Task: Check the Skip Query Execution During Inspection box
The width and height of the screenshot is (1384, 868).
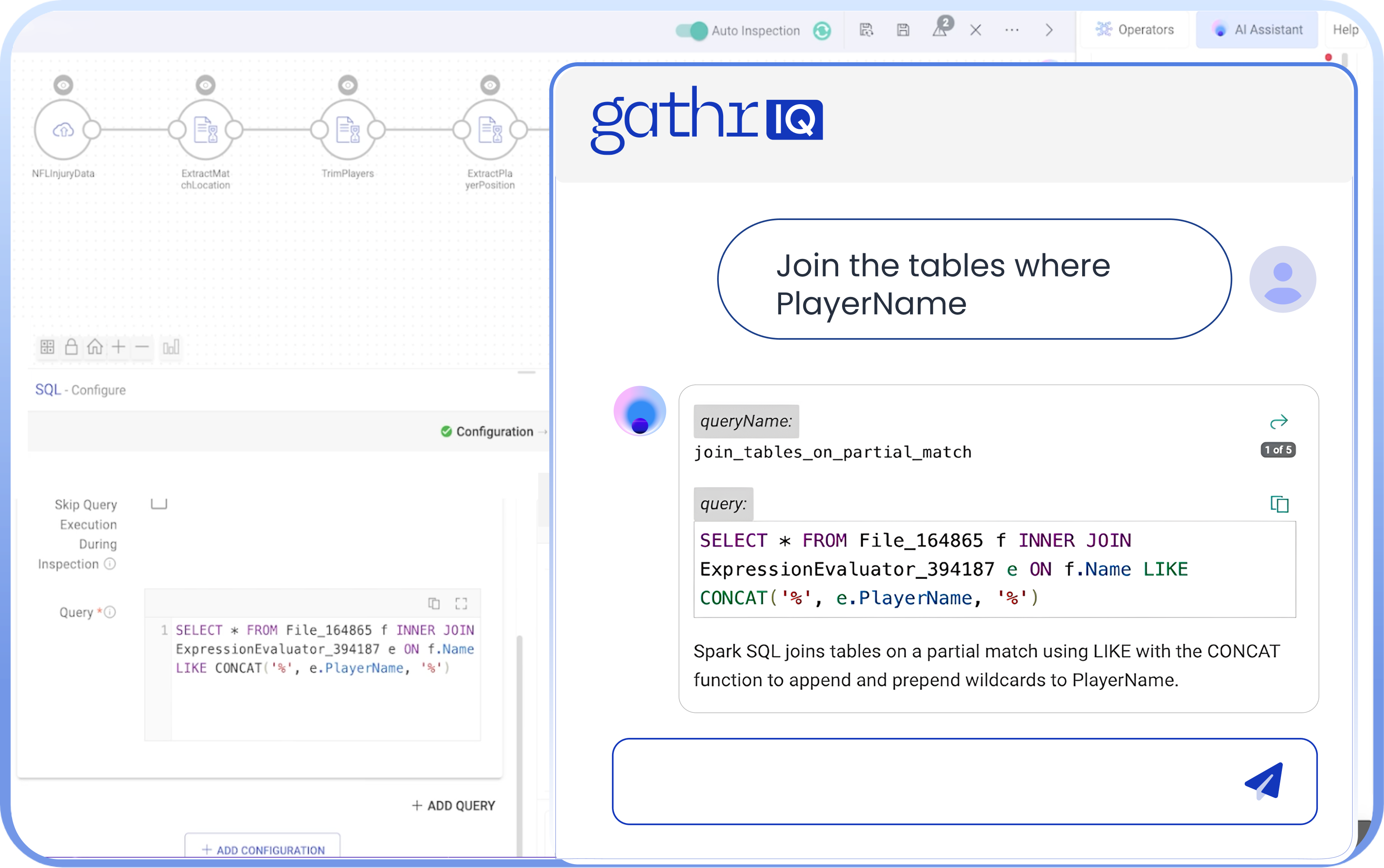Action: tap(158, 504)
